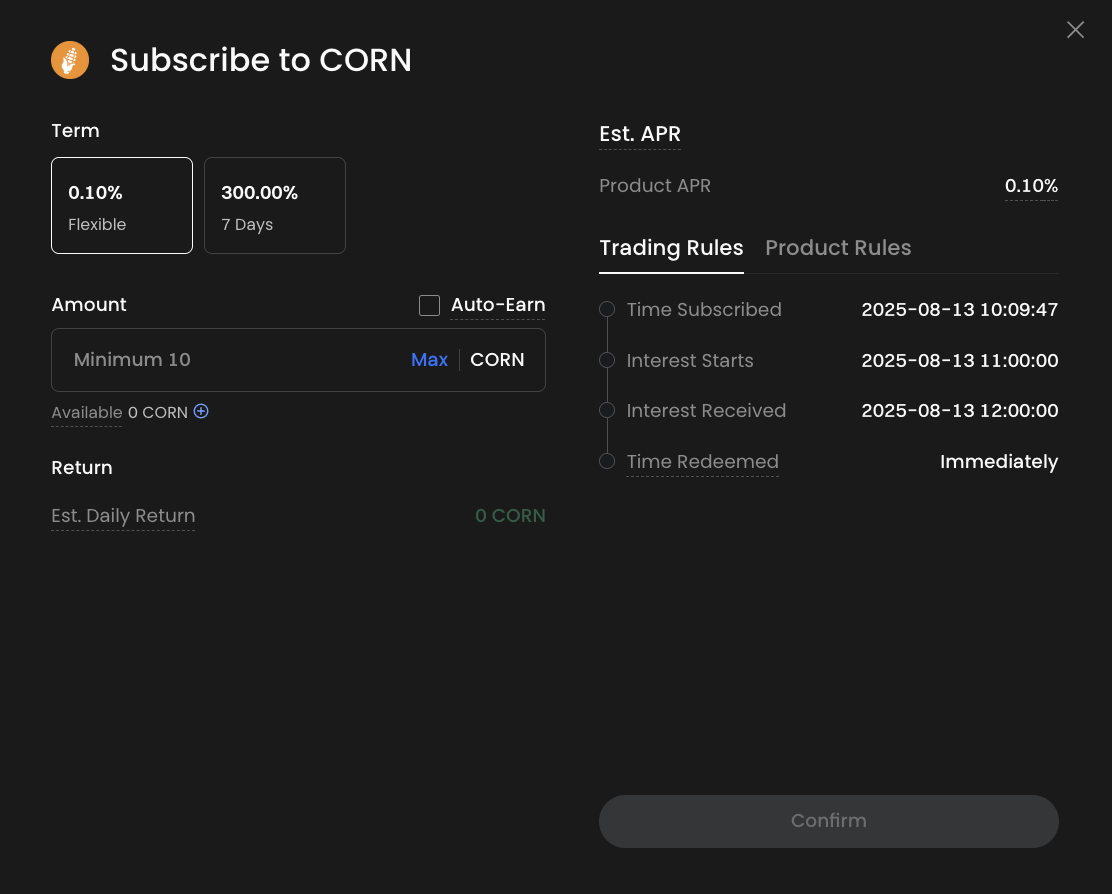The image size is (1112, 894).
Task: Choose the 300.00% 7 Days term
Action: [274, 206]
